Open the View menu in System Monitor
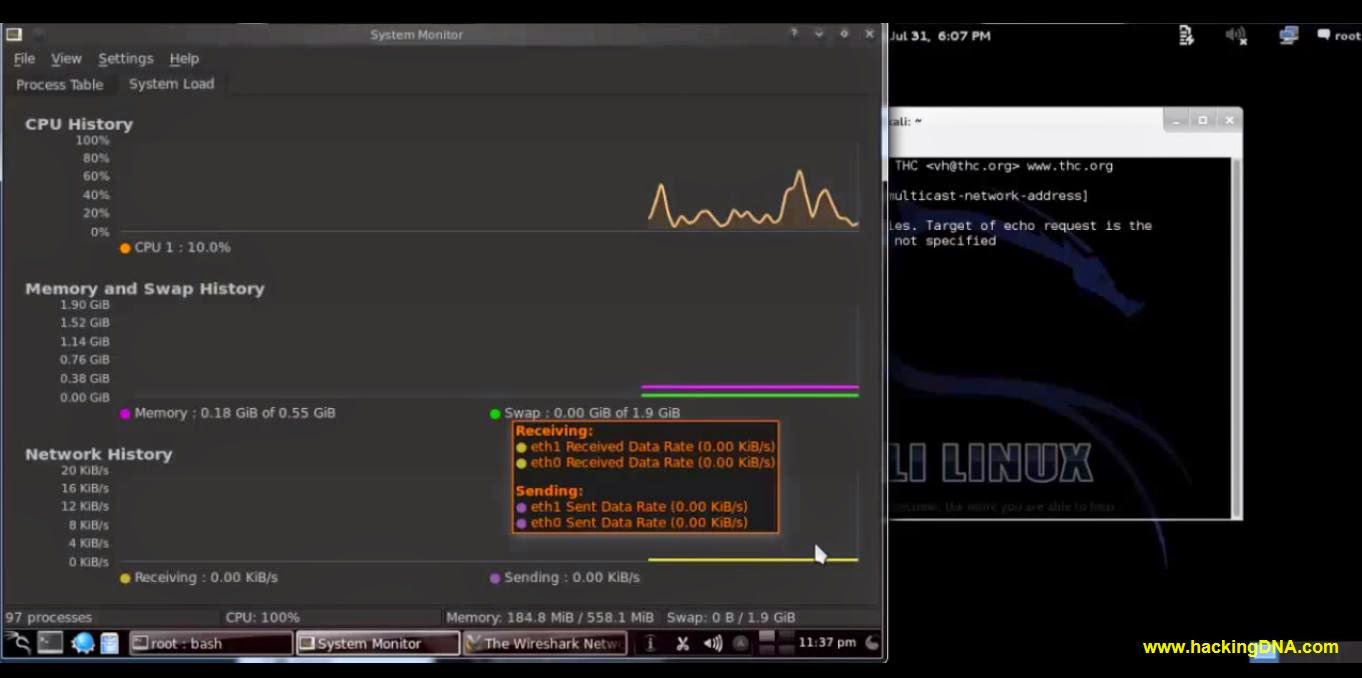 [66, 58]
